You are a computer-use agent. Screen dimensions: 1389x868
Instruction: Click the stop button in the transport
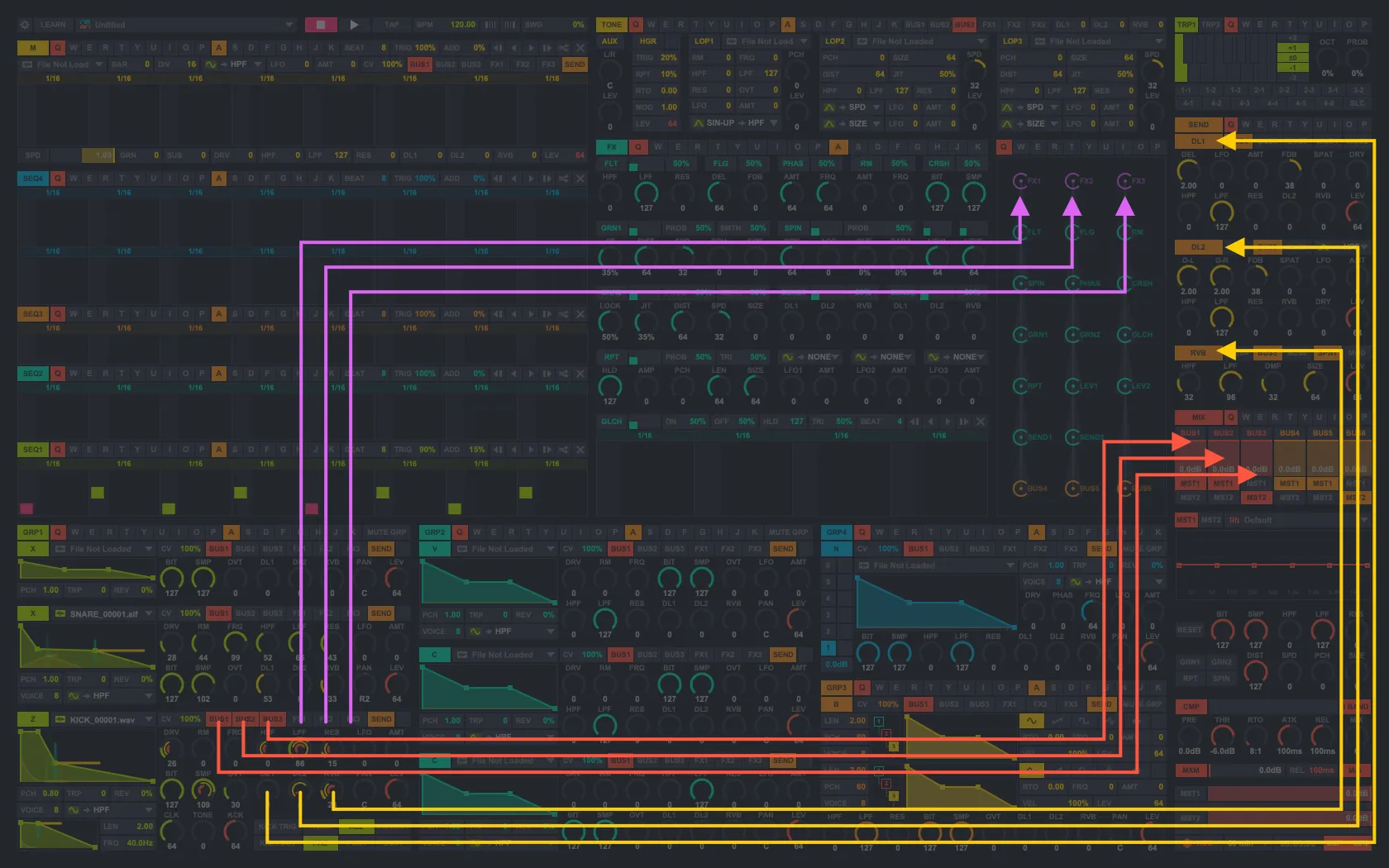point(321,25)
